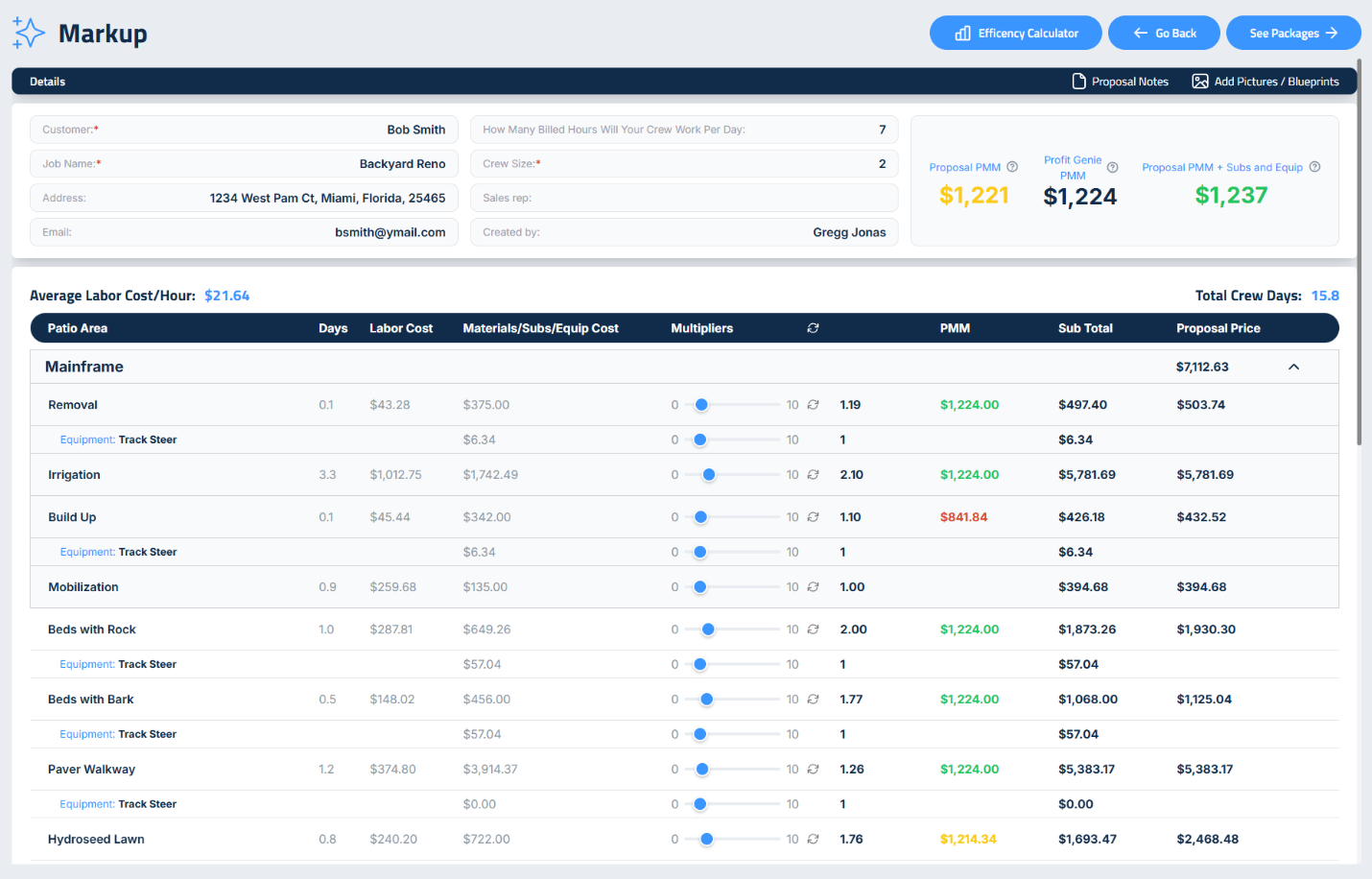1372x879 pixels.
Task: Open Proposal Notes
Action: coord(1120,82)
